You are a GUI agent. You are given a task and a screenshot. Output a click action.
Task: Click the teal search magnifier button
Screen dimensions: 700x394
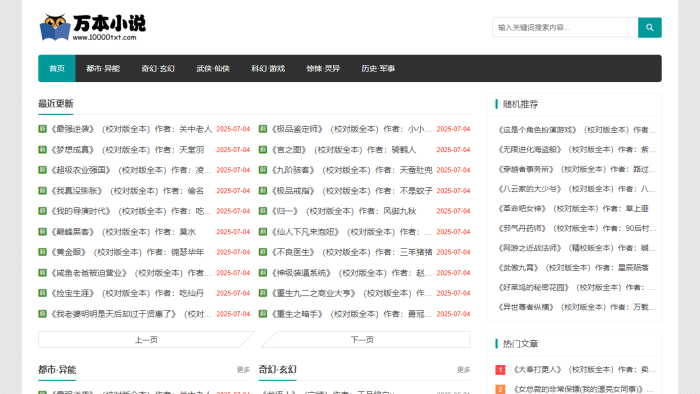pyautogui.click(x=650, y=28)
